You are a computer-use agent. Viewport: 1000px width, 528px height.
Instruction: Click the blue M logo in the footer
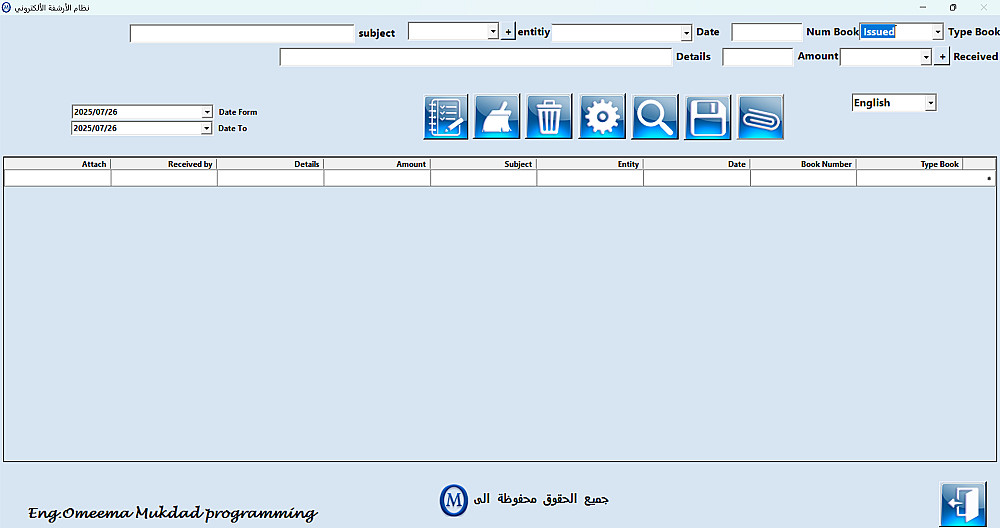[x=453, y=500]
